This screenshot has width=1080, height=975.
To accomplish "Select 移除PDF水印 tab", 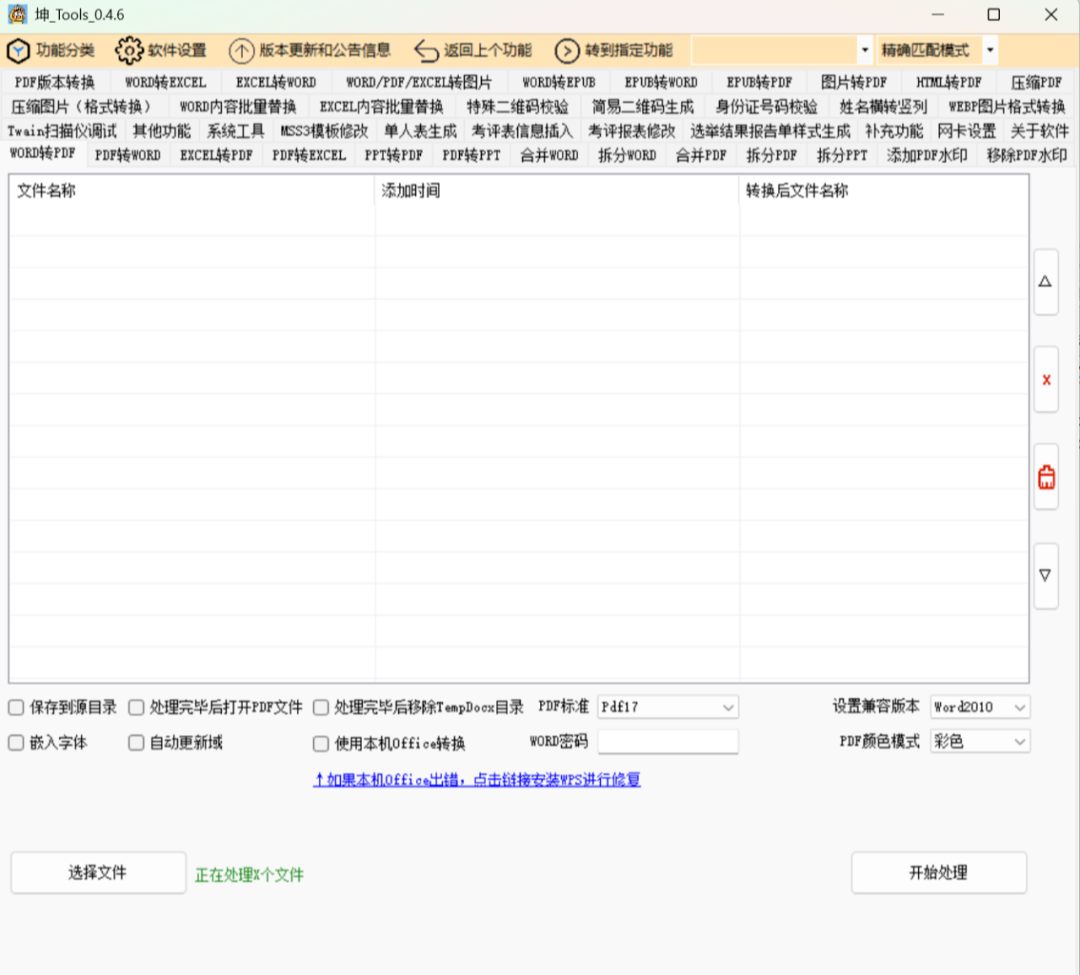I will [1026, 156].
